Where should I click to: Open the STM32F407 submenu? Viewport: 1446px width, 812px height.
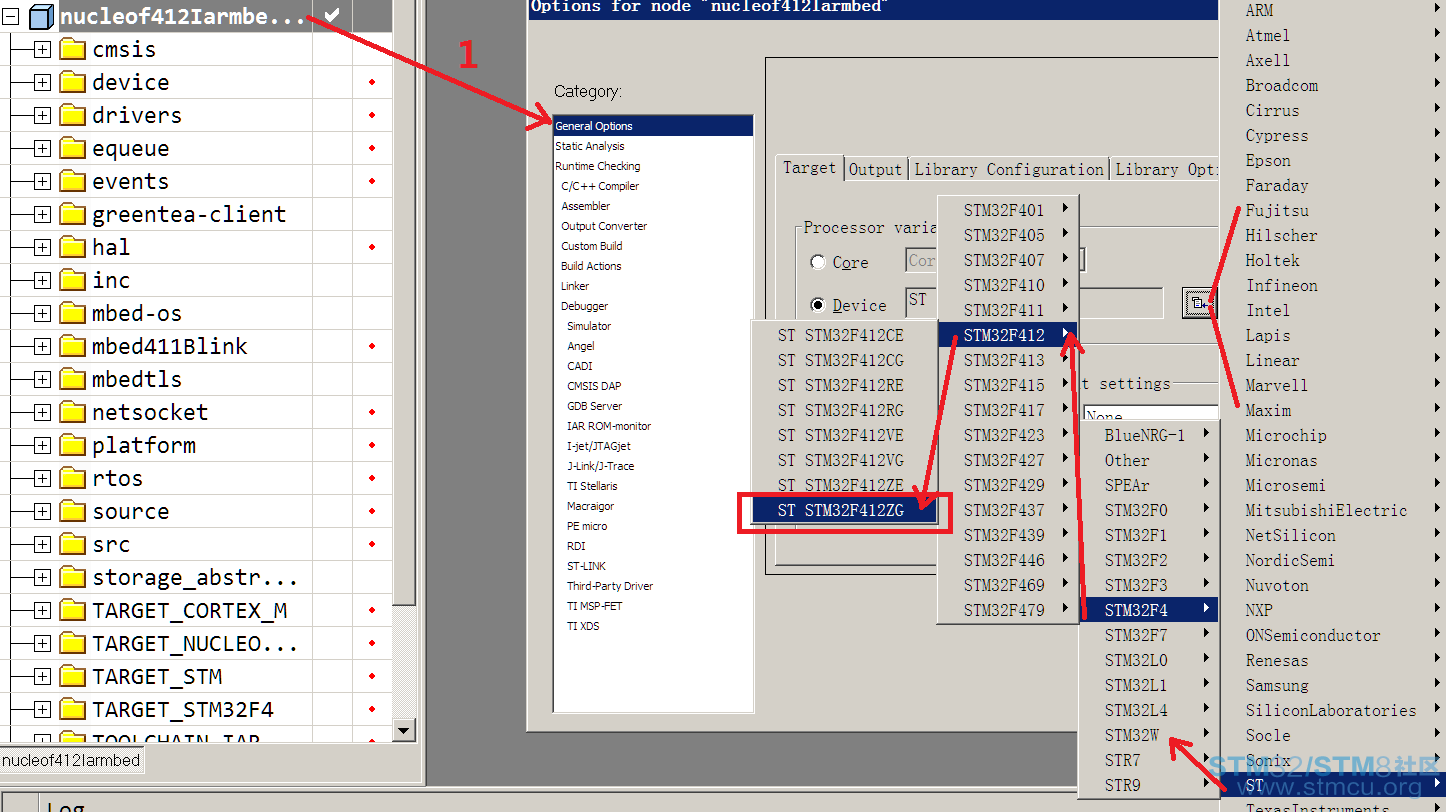point(1008,260)
